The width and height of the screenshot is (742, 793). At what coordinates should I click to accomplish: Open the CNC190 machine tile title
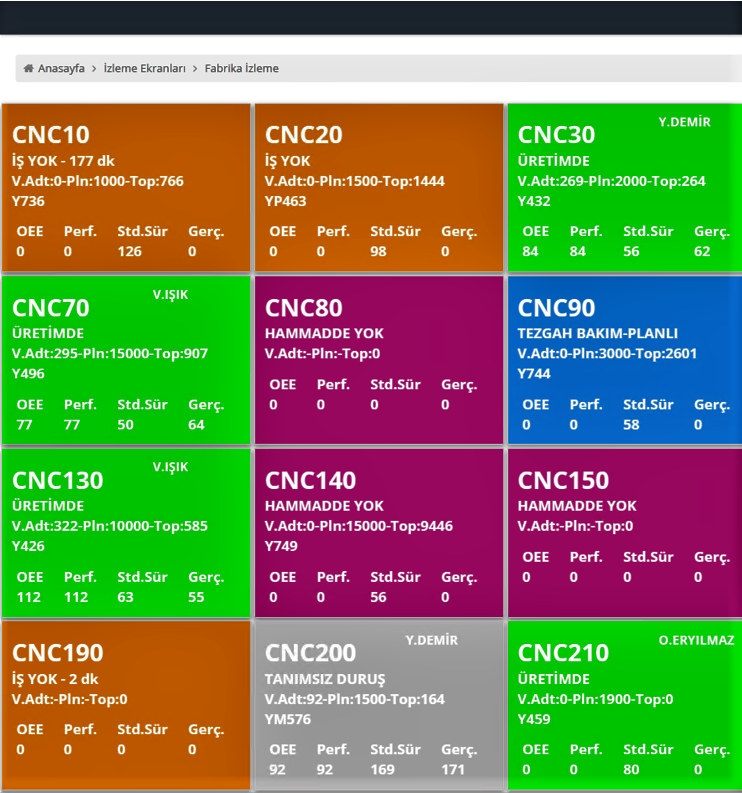pyautogui.click(x=58, y=653)
